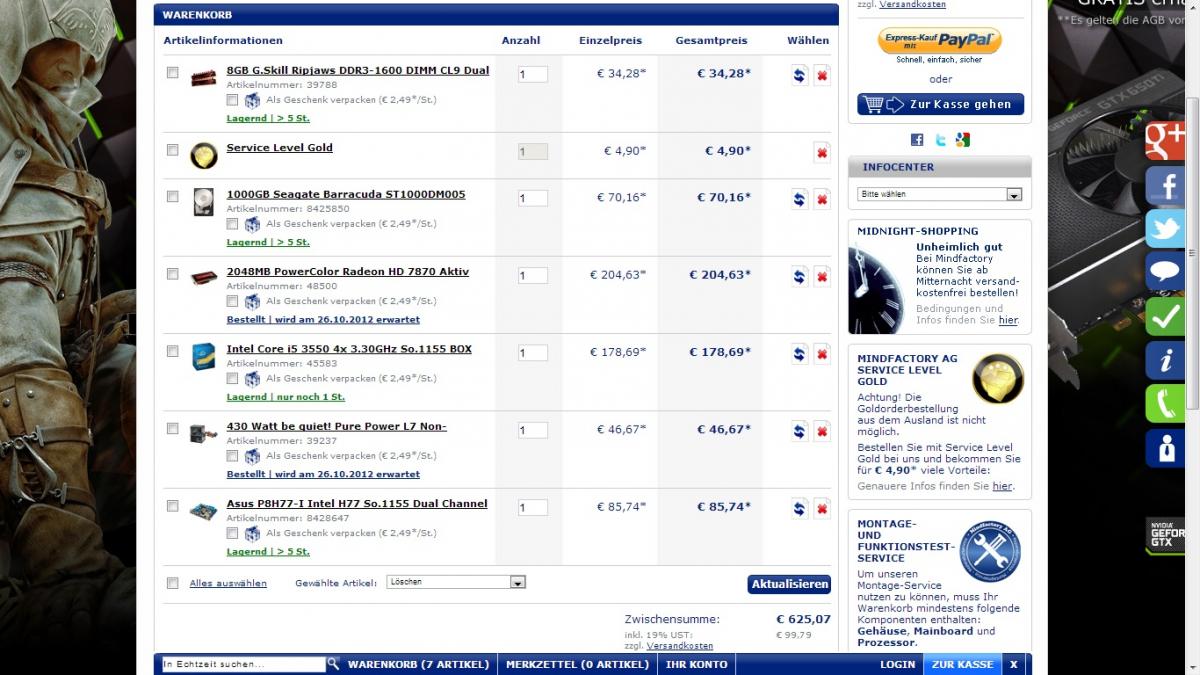Click refresh icon for be quiet! power supply
The image size is (1200, 675).
click(x=799, y=431)
